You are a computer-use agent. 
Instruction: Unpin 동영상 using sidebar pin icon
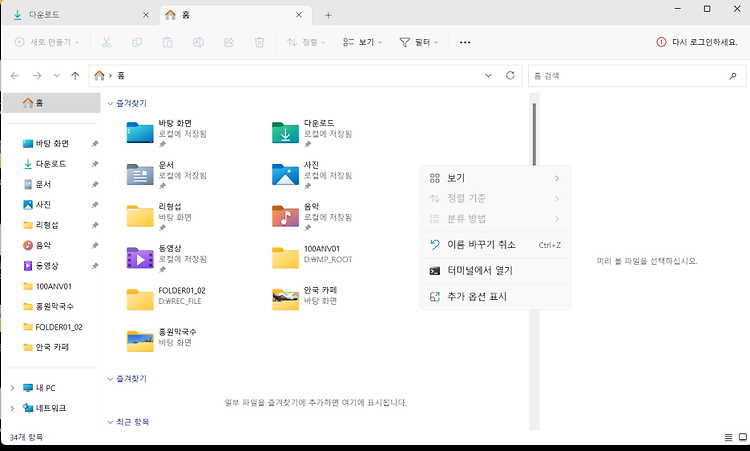pyautogui.click(x=95, y=265)
